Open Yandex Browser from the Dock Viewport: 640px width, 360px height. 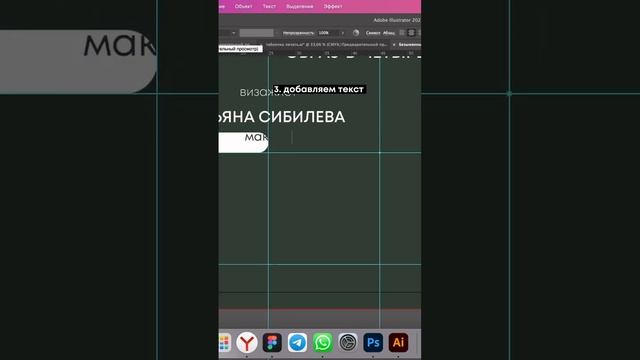coord(247,342)
